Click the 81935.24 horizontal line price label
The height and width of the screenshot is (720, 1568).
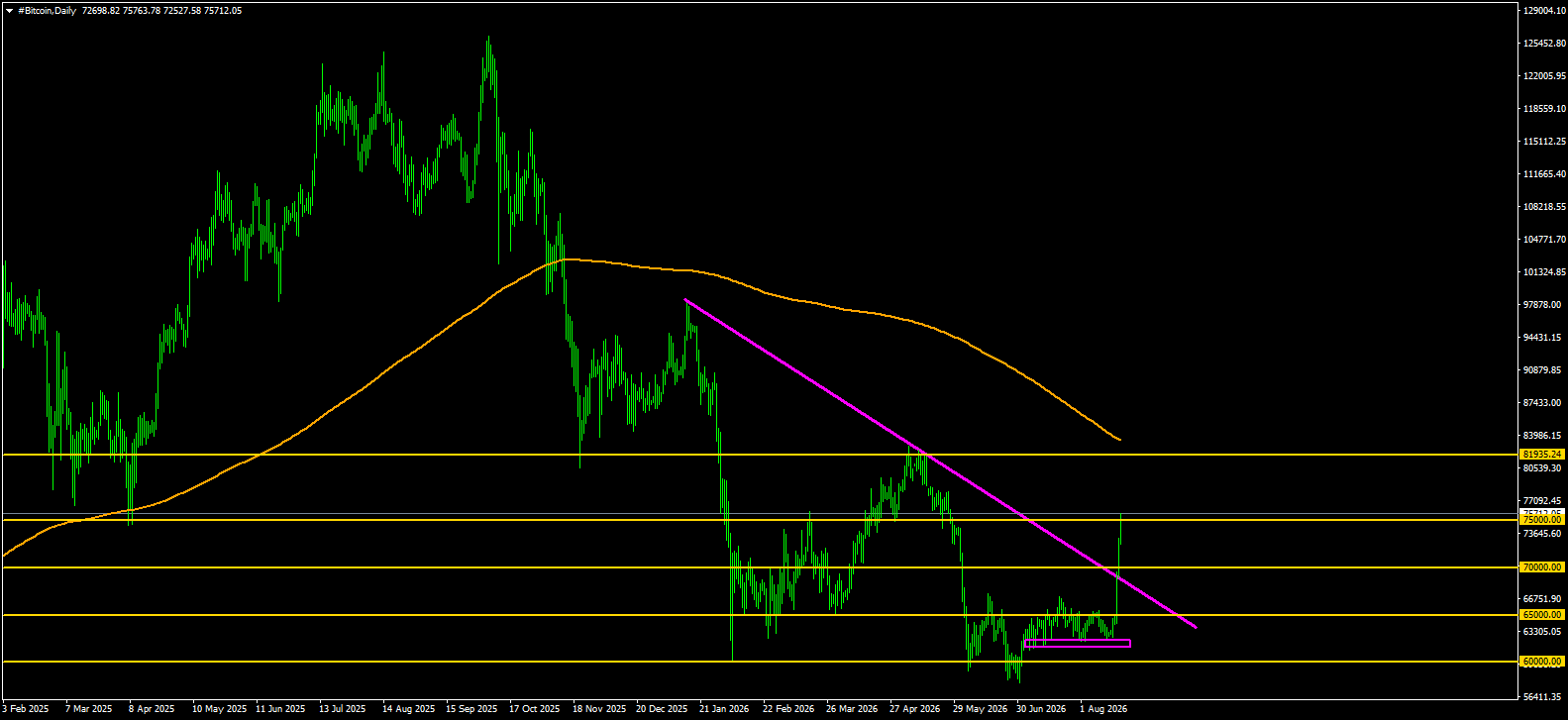[x=1542, y=455]
